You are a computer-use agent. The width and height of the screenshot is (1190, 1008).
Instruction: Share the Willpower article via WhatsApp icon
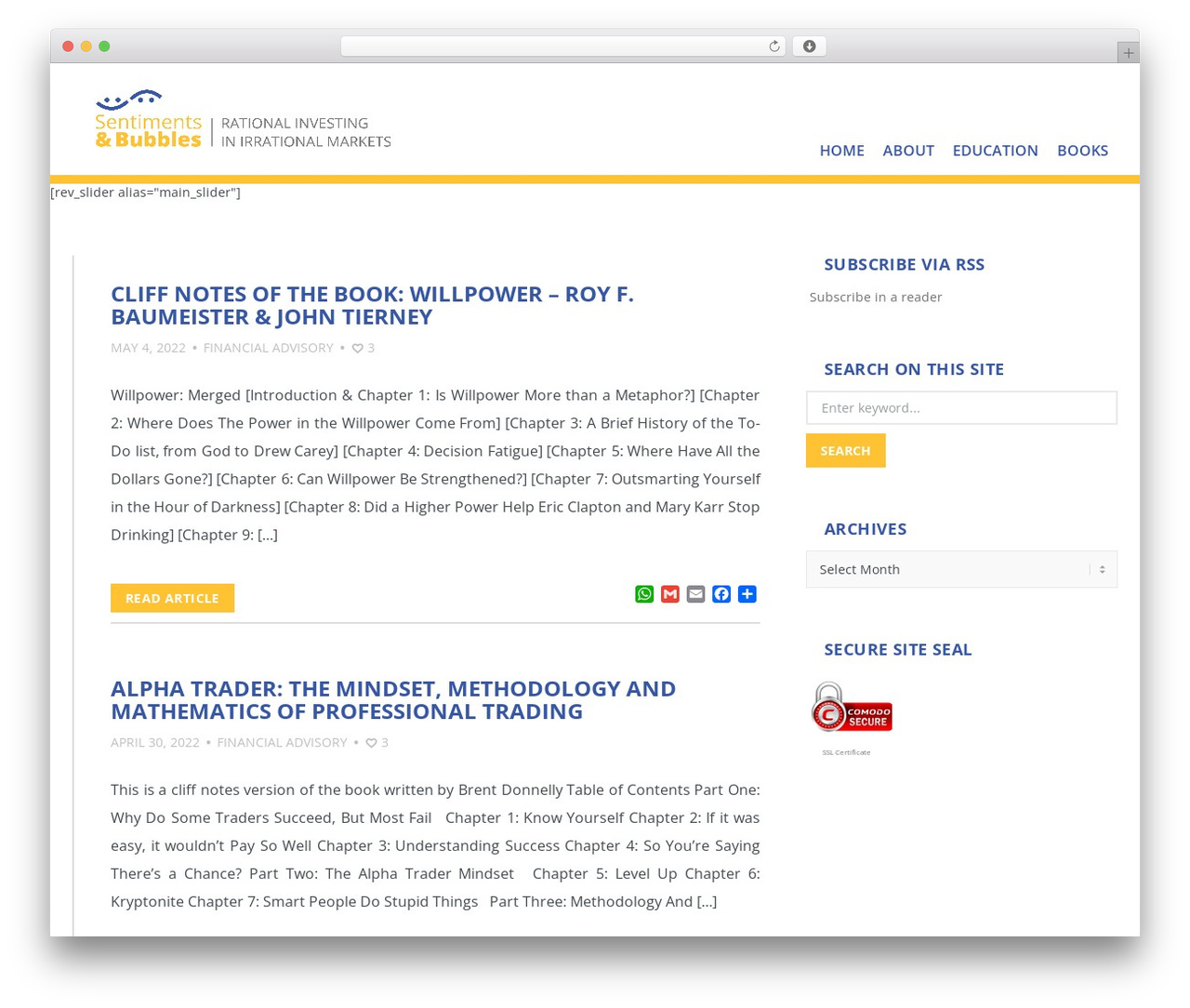click(644, 594)
